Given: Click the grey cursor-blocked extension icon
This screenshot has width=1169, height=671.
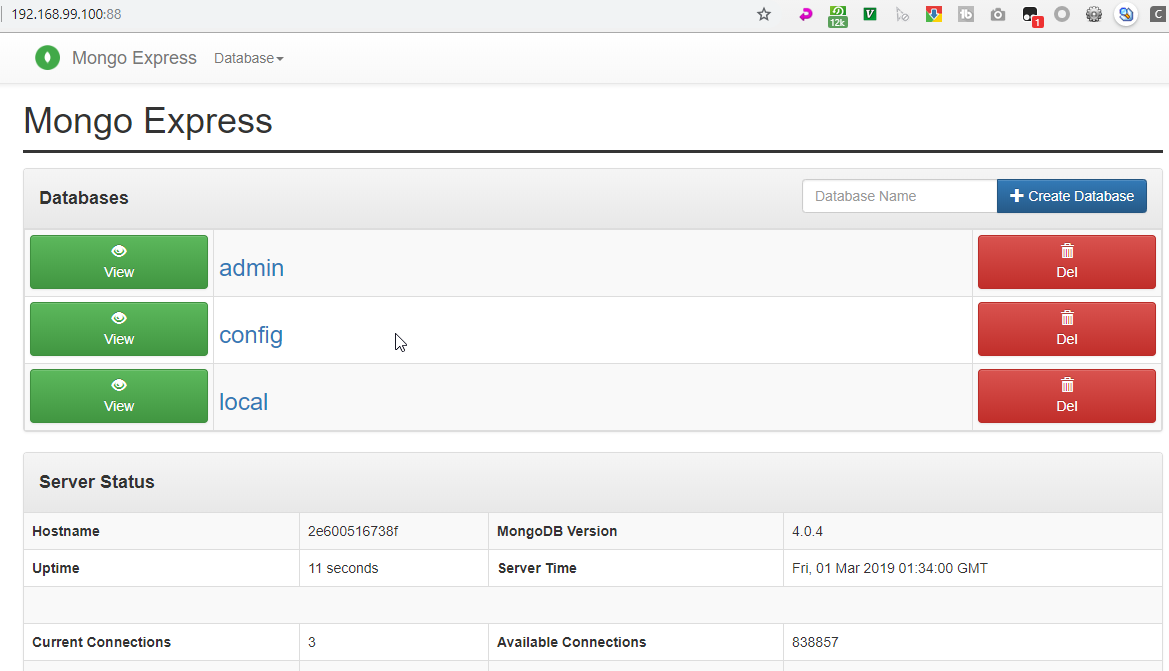Looking at the screenshot, I should (902, 14).
